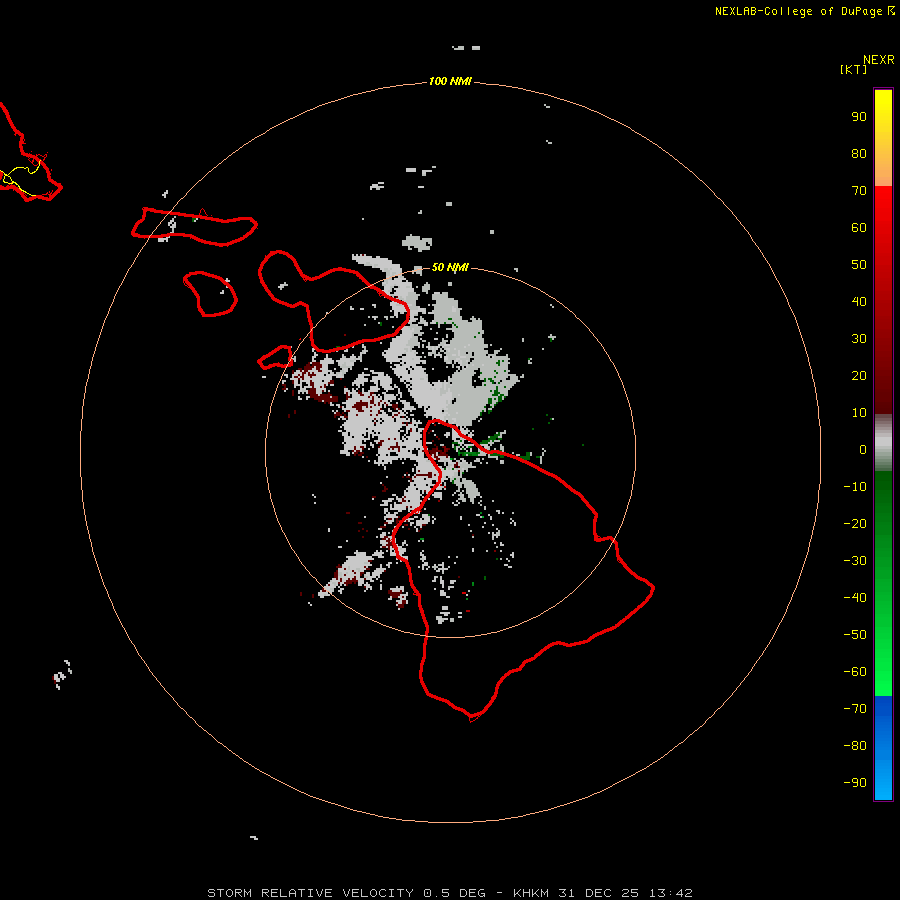
Task: Pick the 90 value on velocity scale
Action: 859,117
